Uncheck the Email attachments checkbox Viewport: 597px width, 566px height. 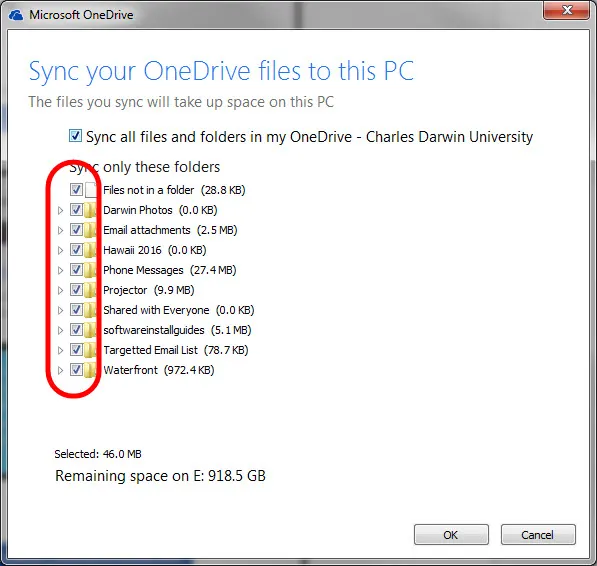coord(76,230)
